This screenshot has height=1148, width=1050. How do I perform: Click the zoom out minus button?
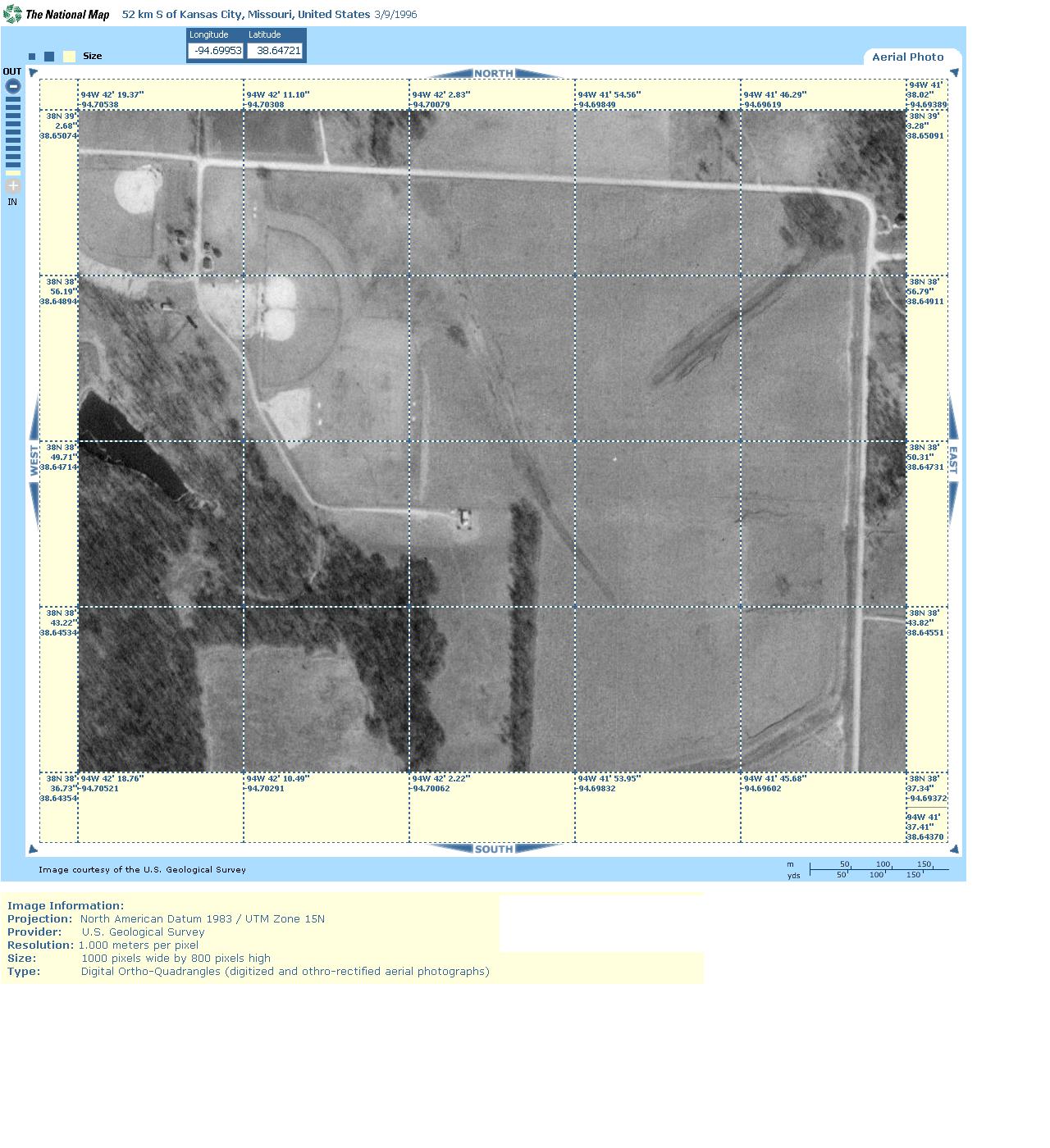coord(12,86)
